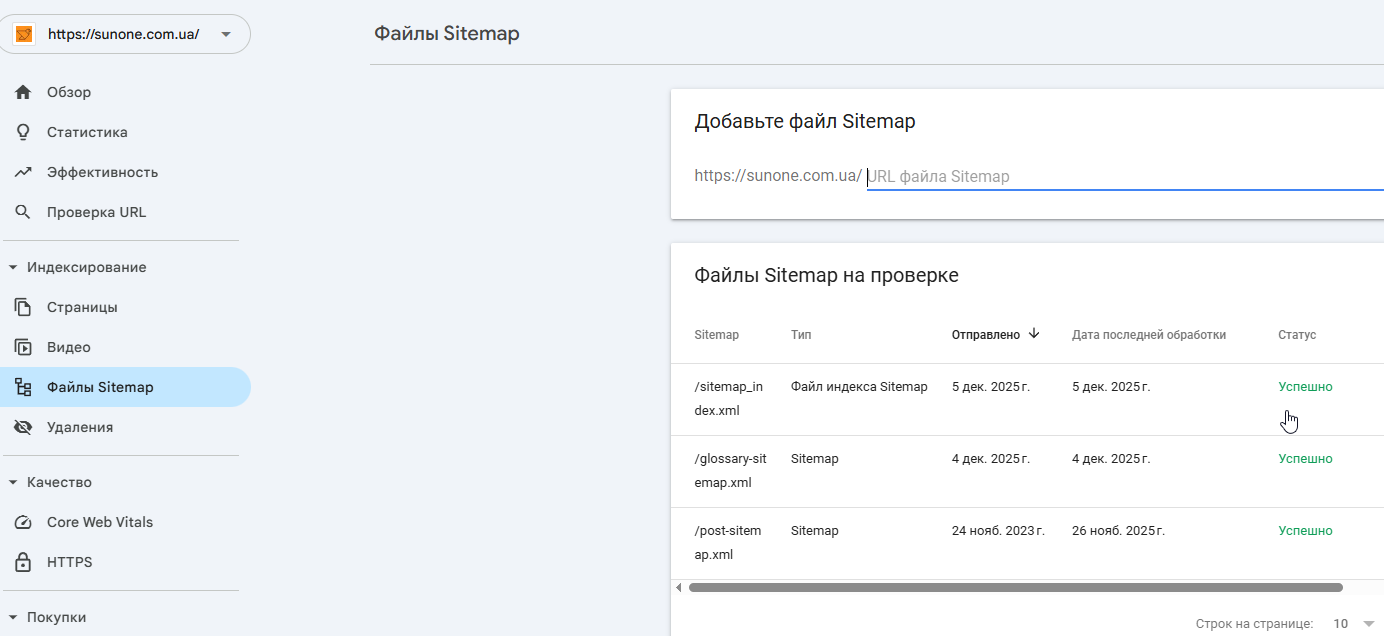Select Файлы Sitemap in the sidebar
Image resolution: width=1384 pixels, height=636 pixels.
click(100, 387)
